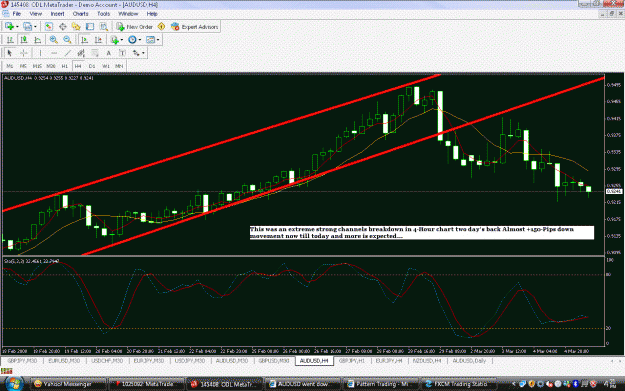Open the Tools menu

(x=104, y=14)
